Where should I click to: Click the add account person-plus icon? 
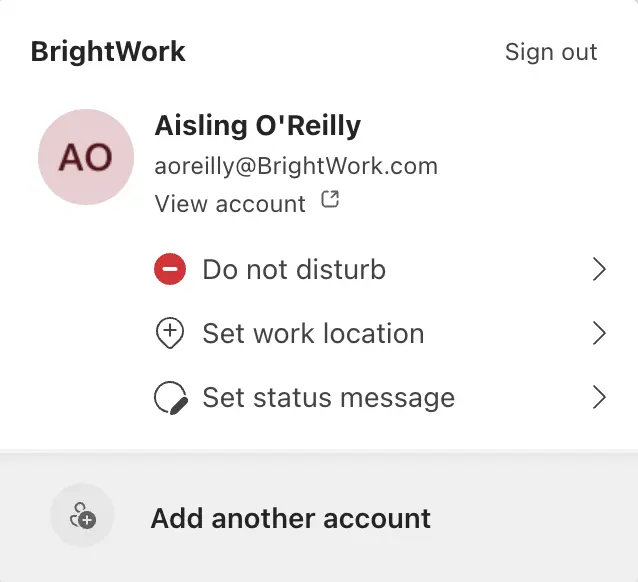coord(83,517)
